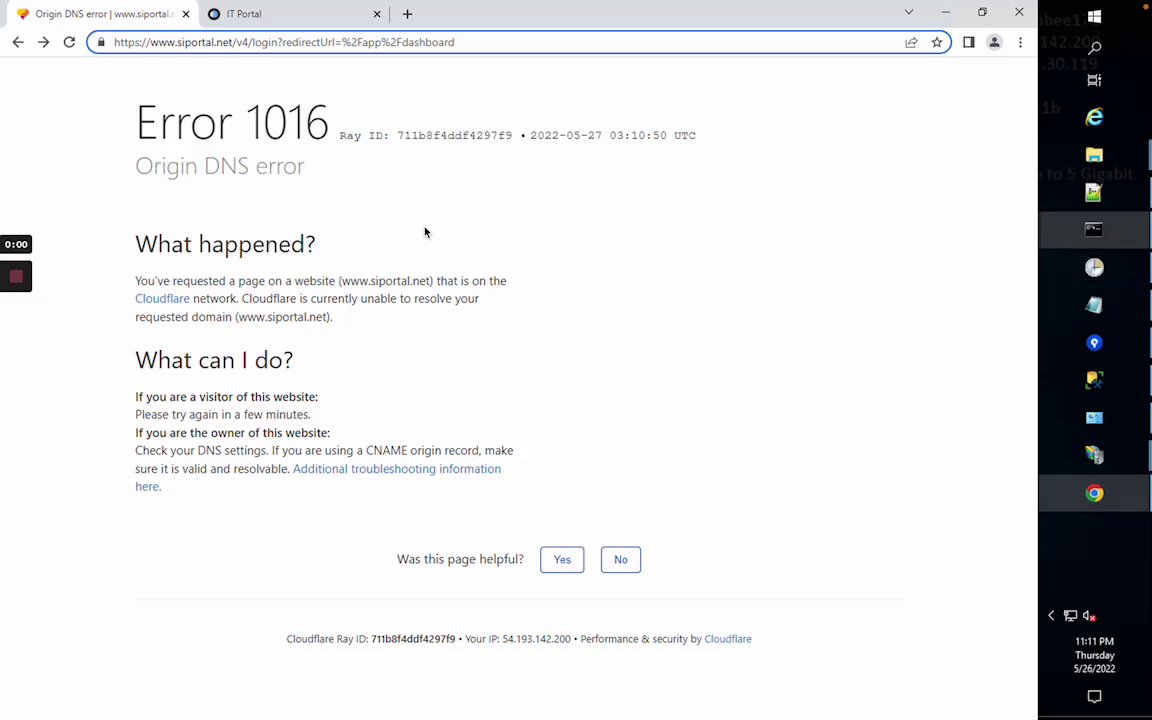Image resolution: width=1152 pixels, height=720 pixels.
Task: Open the Windows Start menu
Action: [x=1094, y=16]
